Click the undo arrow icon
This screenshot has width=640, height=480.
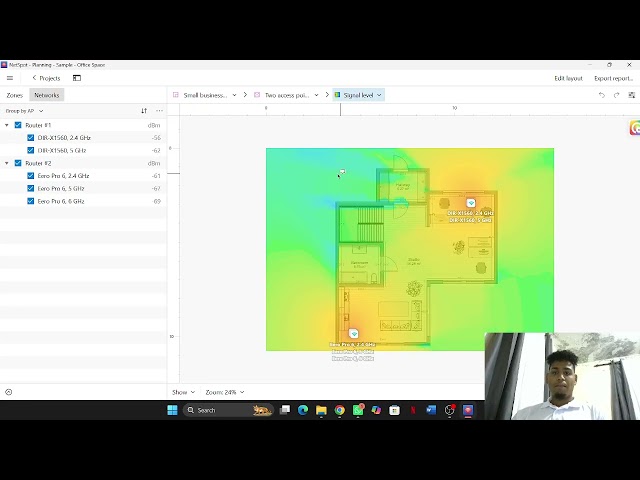coord(602,95)
